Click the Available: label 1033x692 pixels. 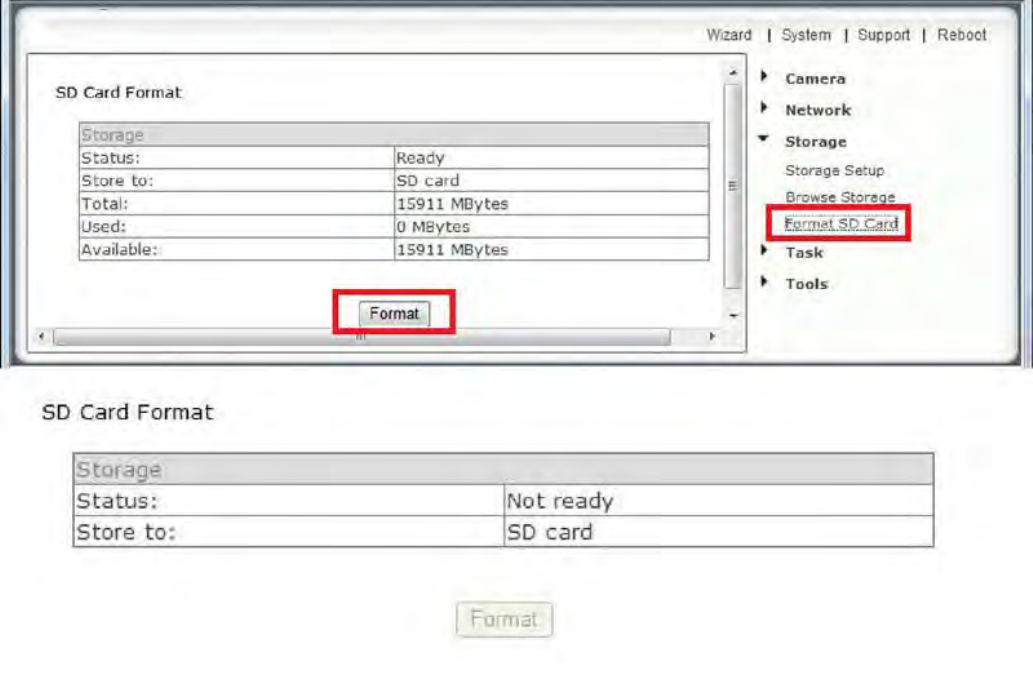(119, 250)
